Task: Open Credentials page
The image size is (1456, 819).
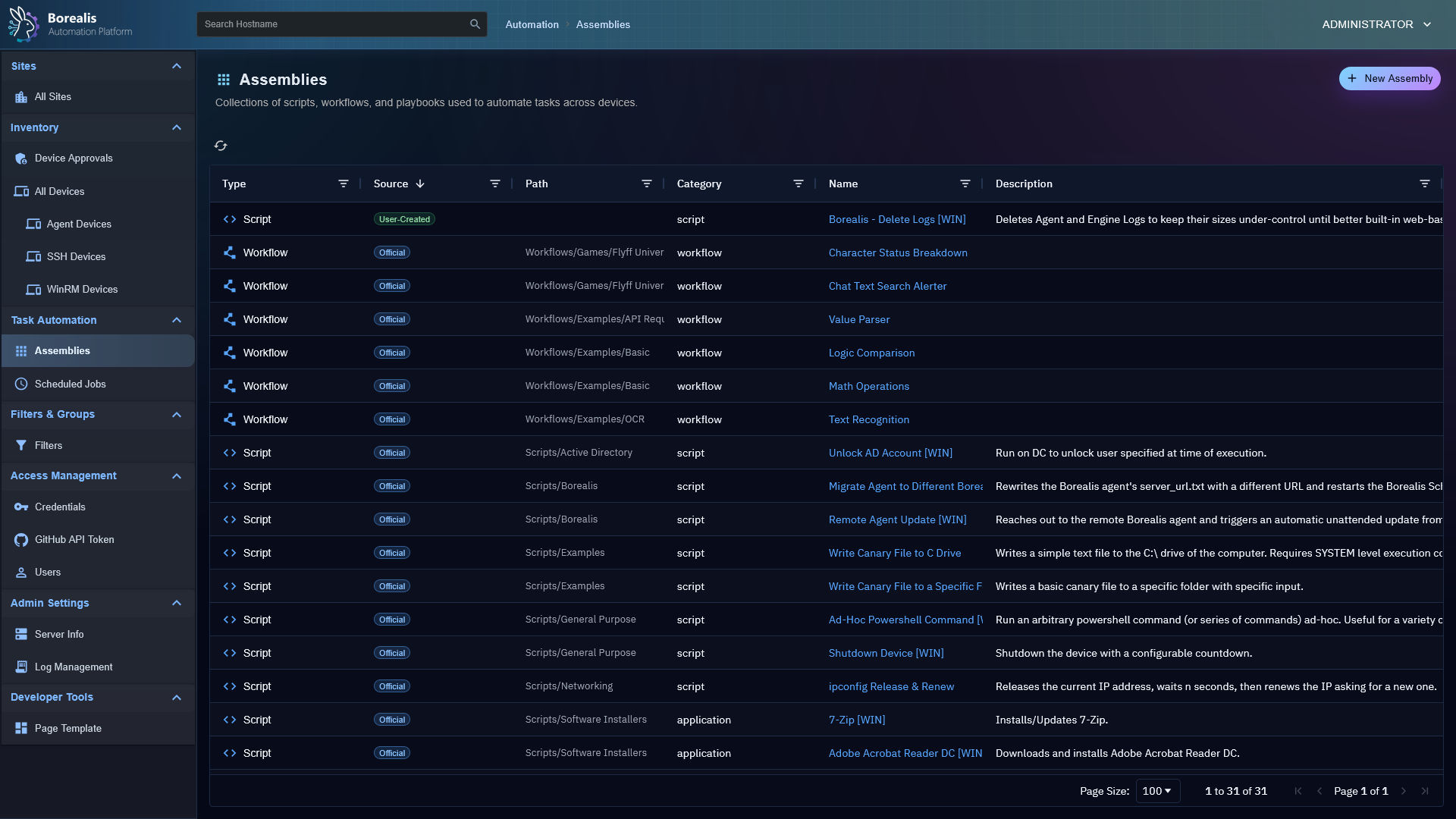Action: click(60, 507)
